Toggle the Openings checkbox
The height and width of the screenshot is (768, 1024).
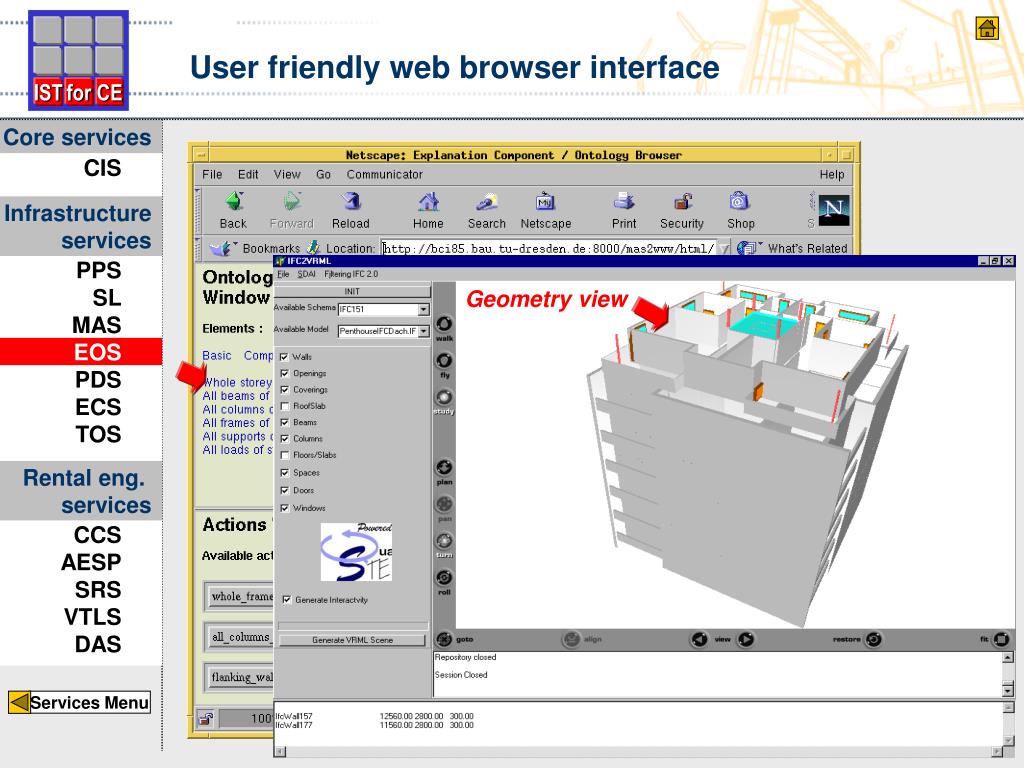click(284, 374)
